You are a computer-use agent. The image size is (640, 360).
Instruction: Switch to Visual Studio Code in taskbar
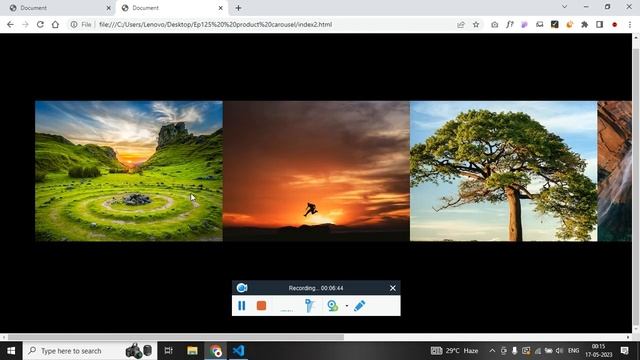239,351
